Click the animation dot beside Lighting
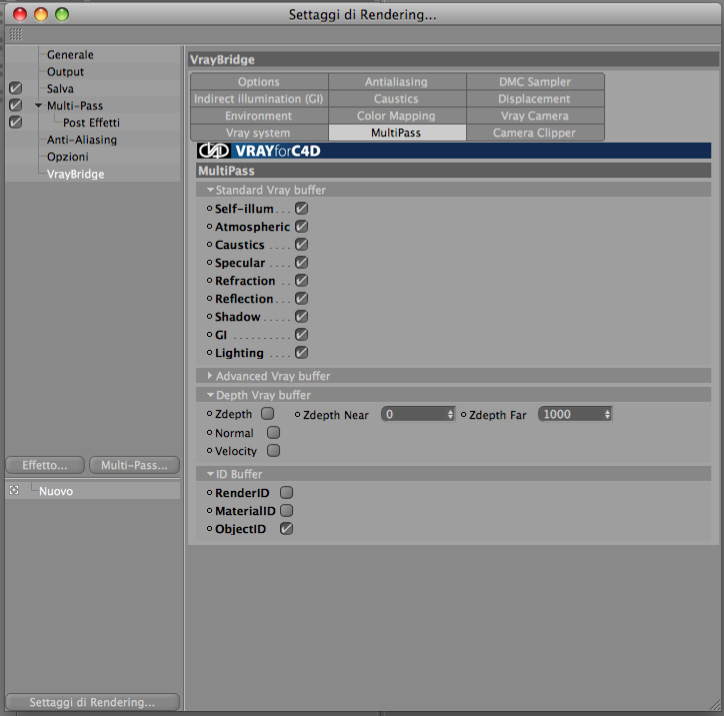724x716 pixels. (209, 353)
